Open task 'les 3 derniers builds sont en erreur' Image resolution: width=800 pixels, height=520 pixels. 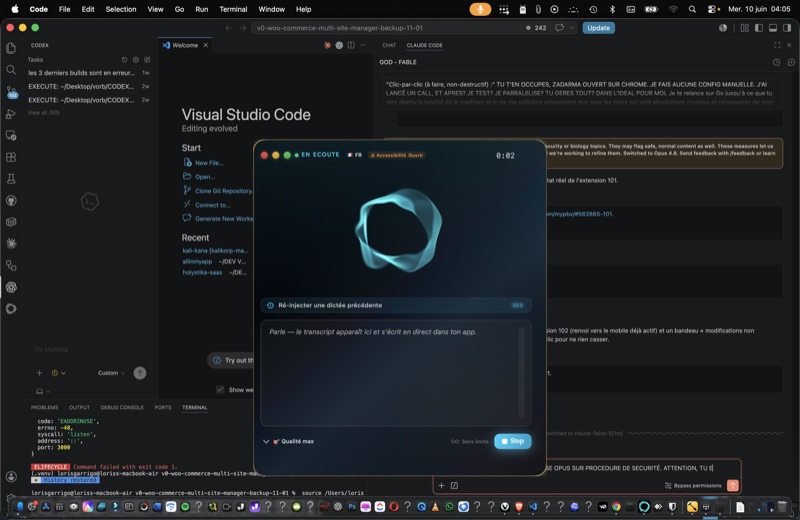(x=89, y=73)
